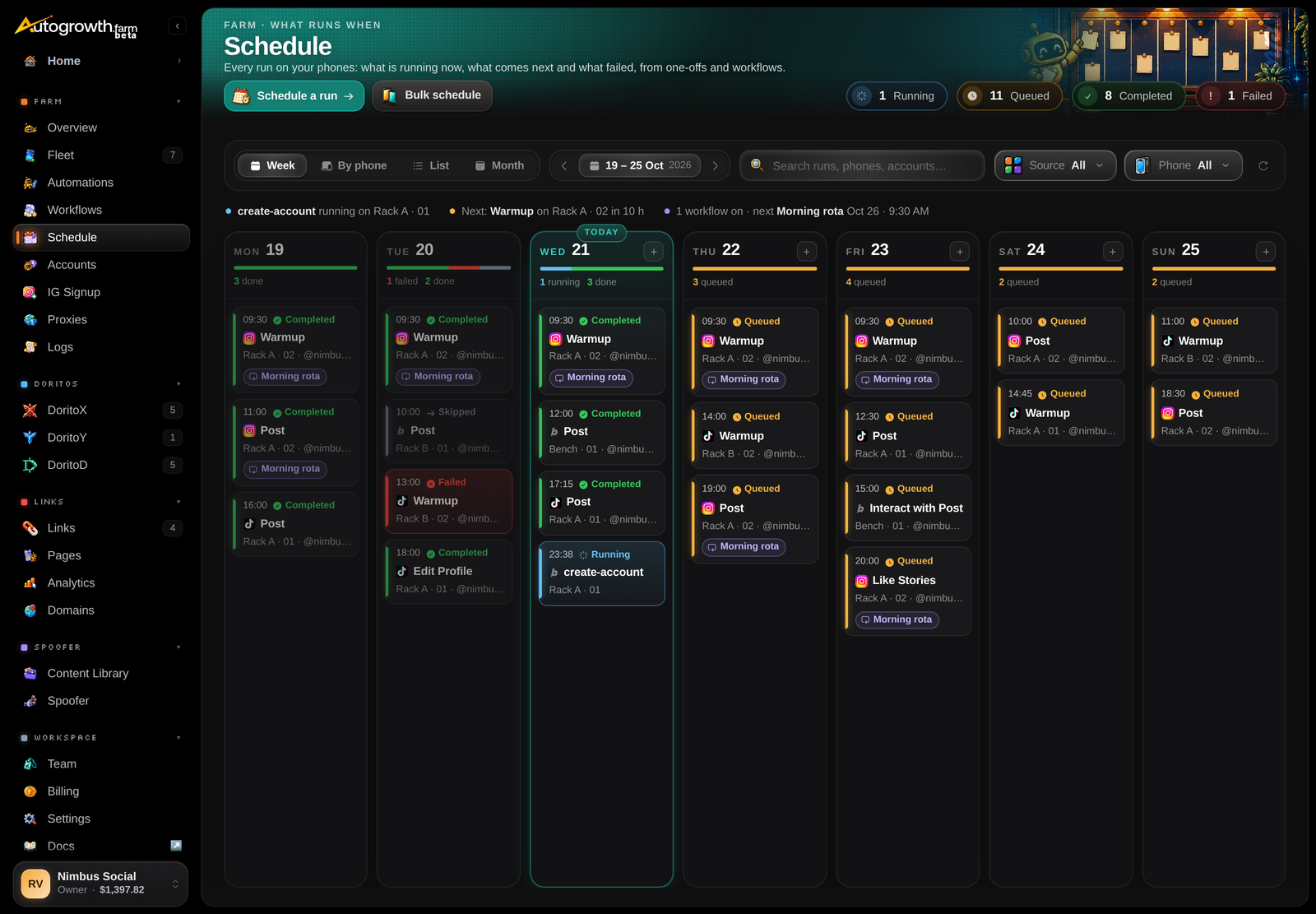
Task: Filter by the 1 Failed status pill
Action: point(1240,96)
